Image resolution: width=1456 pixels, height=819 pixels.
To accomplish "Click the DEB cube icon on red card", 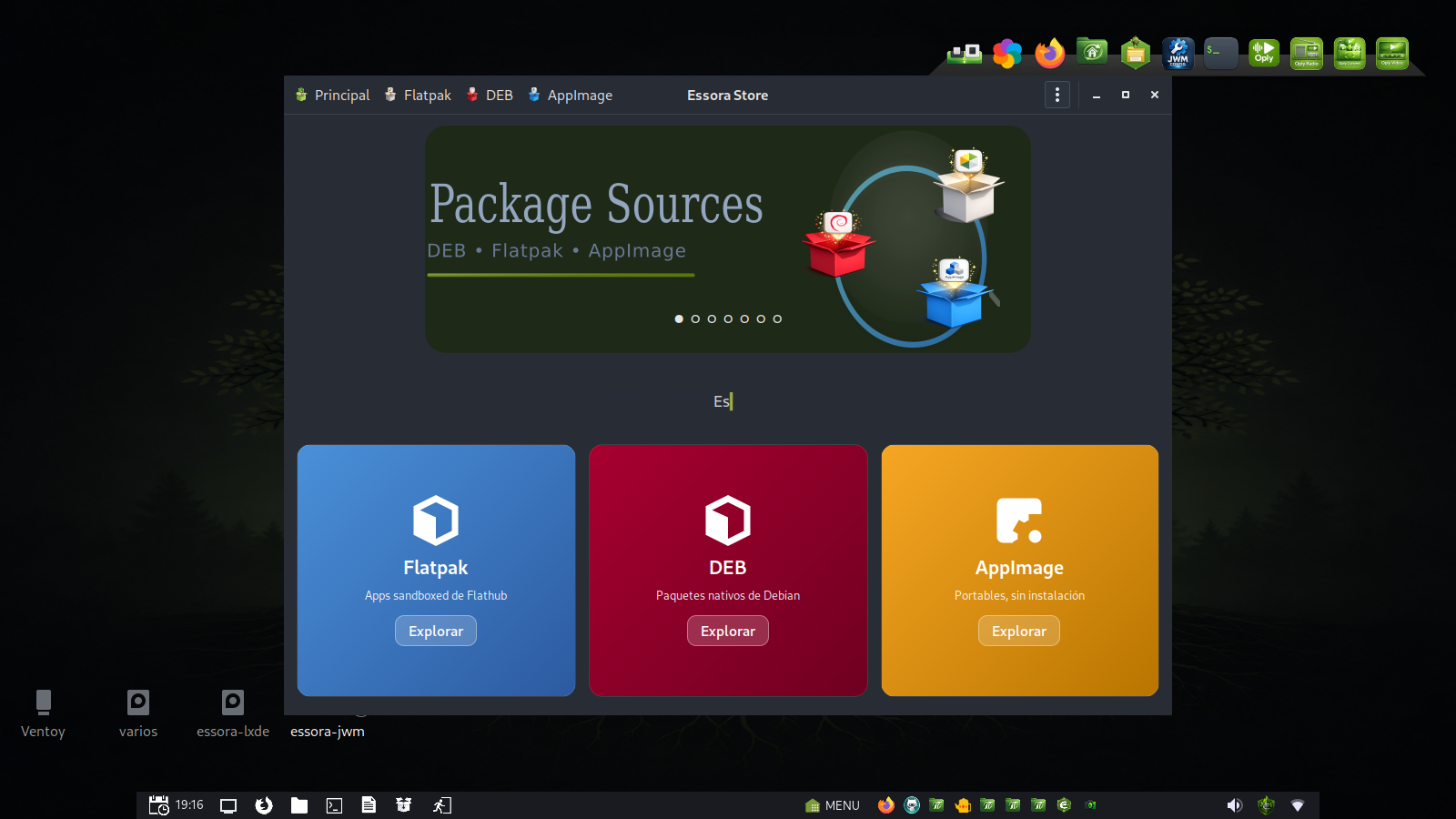I will pos(728,521).
